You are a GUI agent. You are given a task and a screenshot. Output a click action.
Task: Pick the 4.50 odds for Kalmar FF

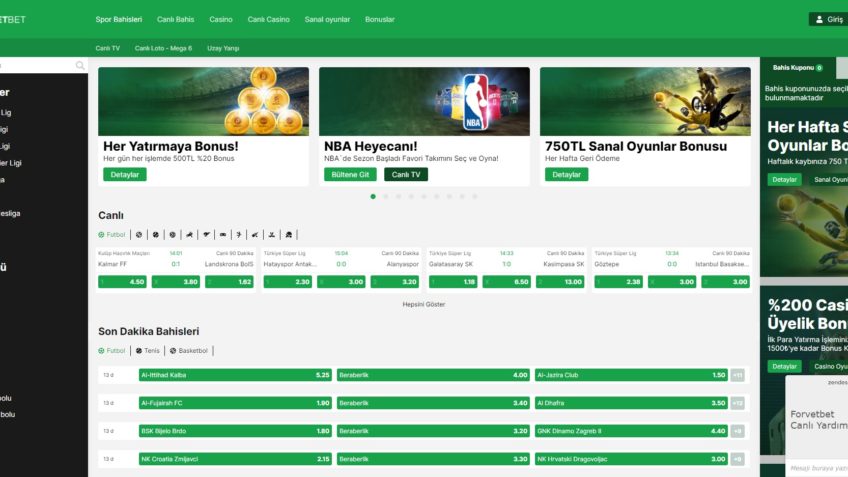123,282
